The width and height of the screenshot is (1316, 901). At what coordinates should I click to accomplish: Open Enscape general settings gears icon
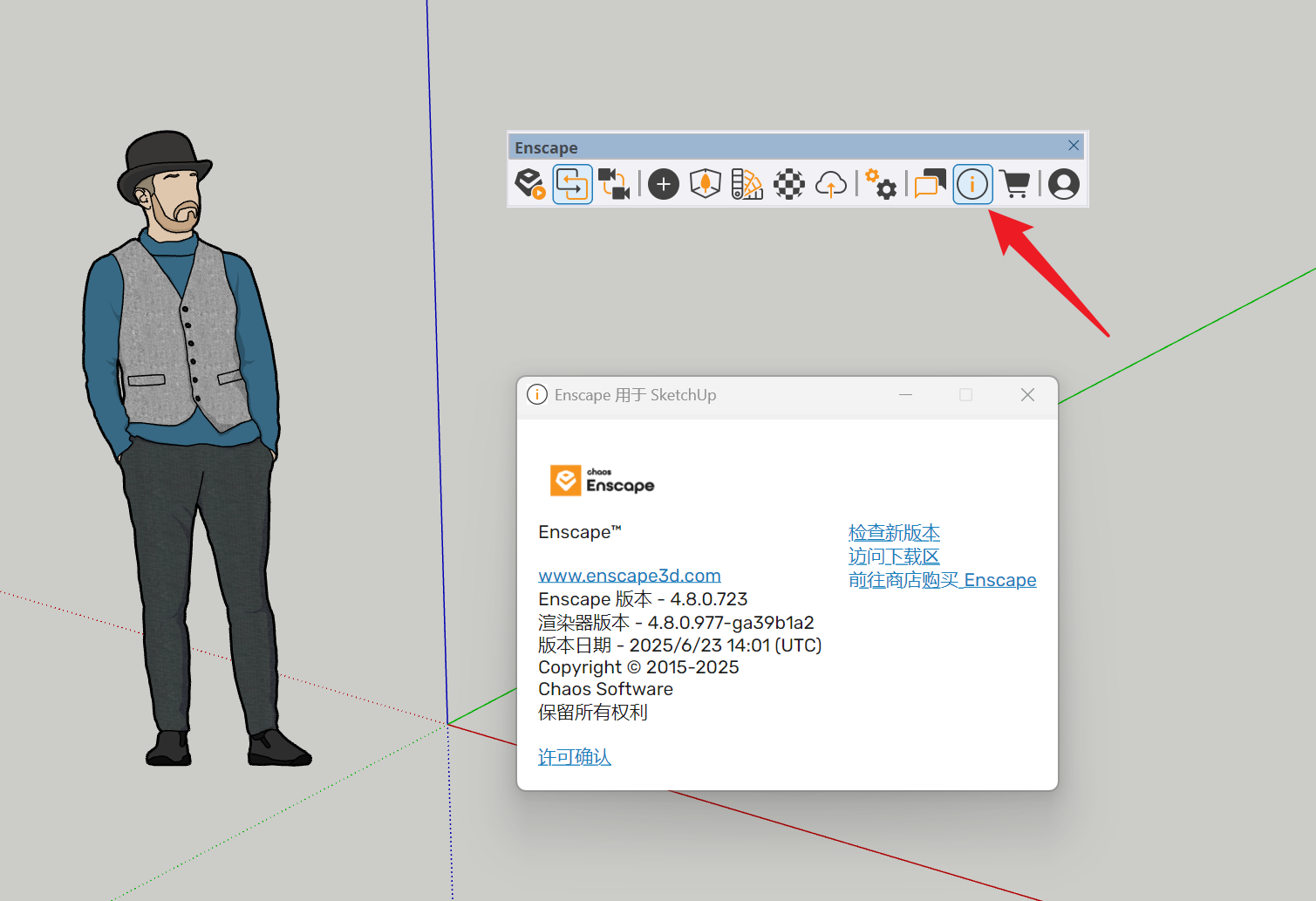(881, 184)
